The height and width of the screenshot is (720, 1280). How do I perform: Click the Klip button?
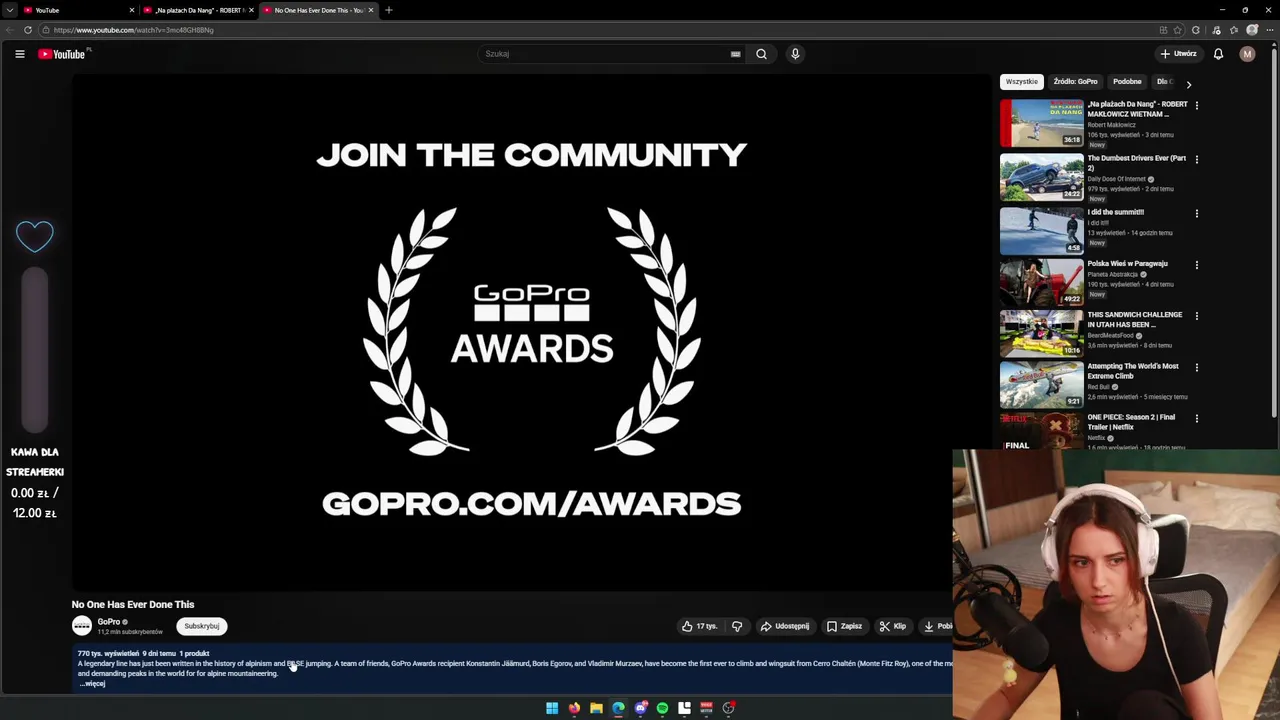(893, 626)
